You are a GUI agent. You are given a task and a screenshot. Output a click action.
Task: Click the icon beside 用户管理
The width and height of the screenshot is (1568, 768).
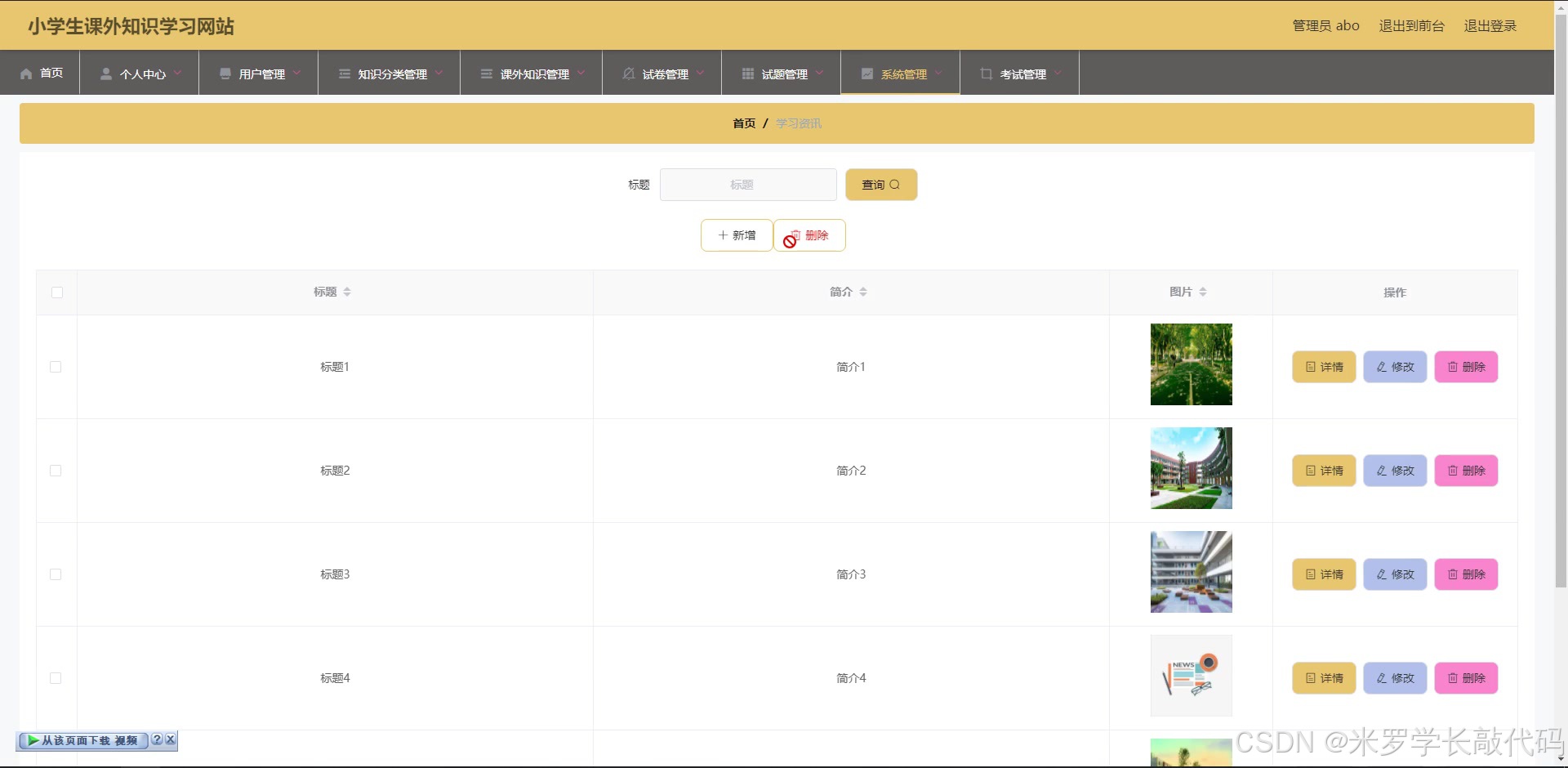225,74
